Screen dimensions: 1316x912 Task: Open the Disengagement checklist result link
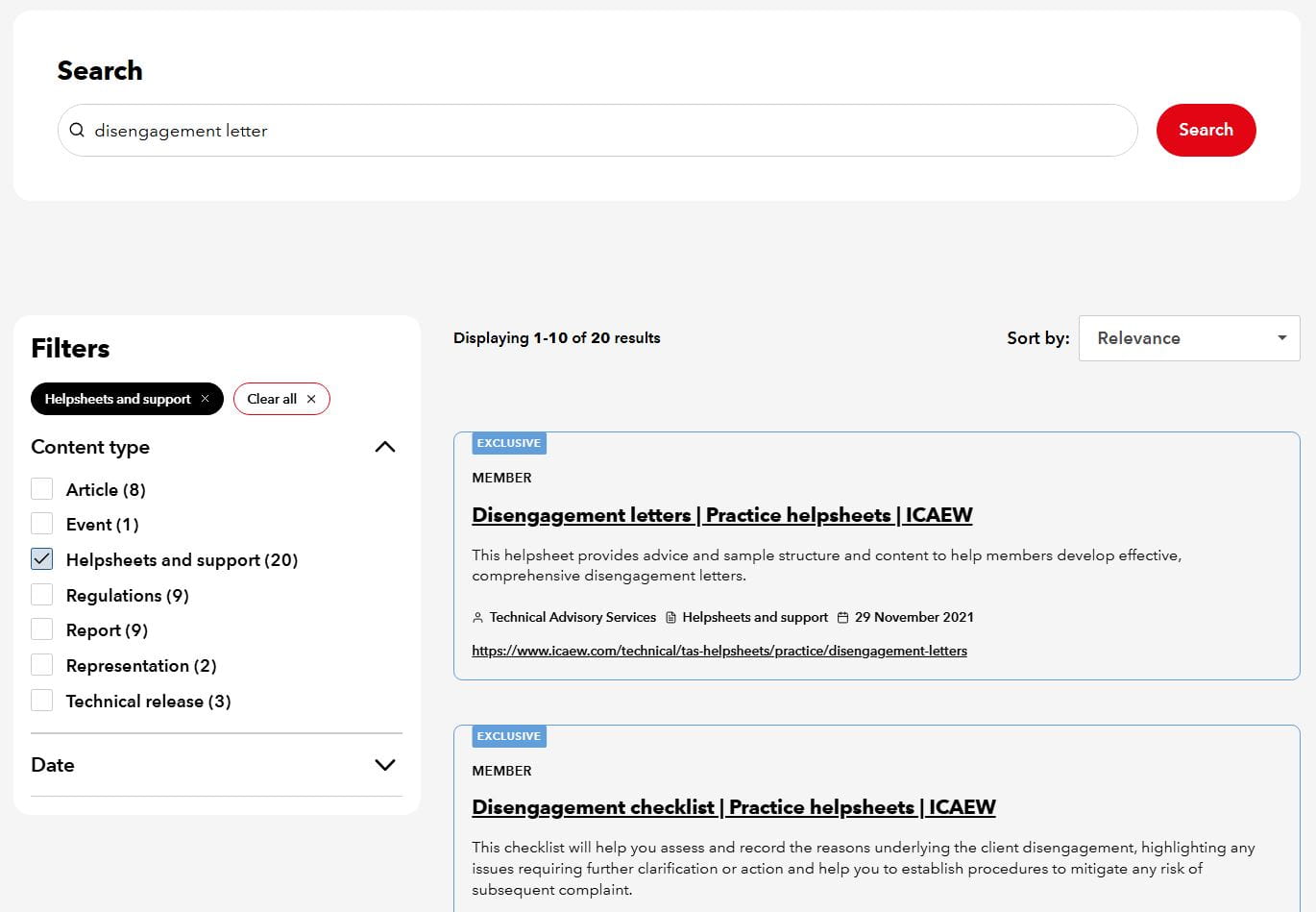733,807
